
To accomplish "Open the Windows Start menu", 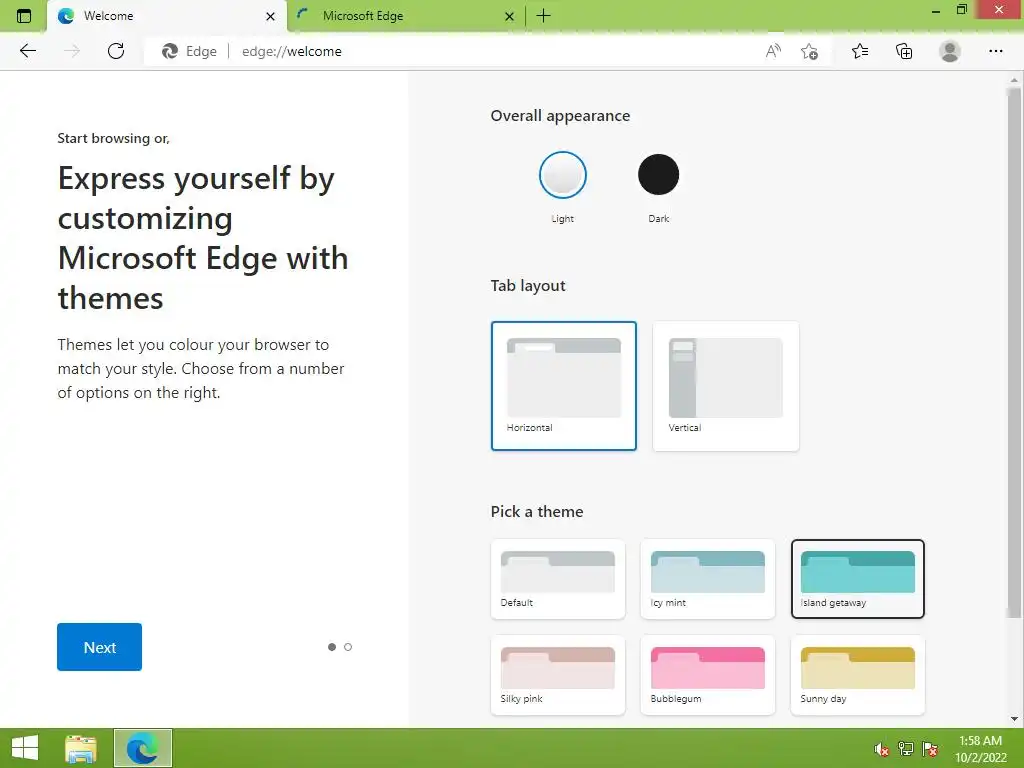I will click(x=25, y=748).
